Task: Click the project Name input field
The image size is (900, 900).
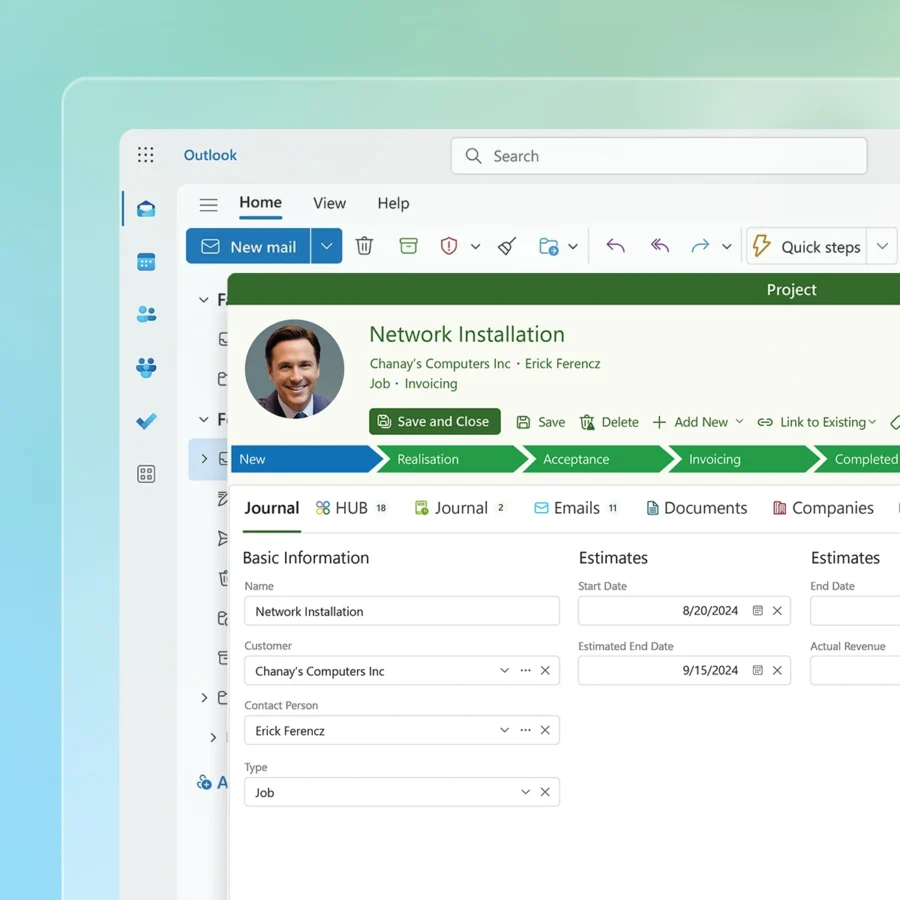Action: click(402, 611)
